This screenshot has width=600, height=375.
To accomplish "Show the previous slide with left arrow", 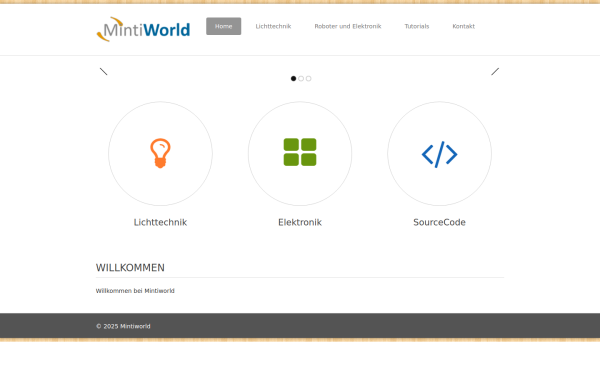I will (x=103, y=72).
